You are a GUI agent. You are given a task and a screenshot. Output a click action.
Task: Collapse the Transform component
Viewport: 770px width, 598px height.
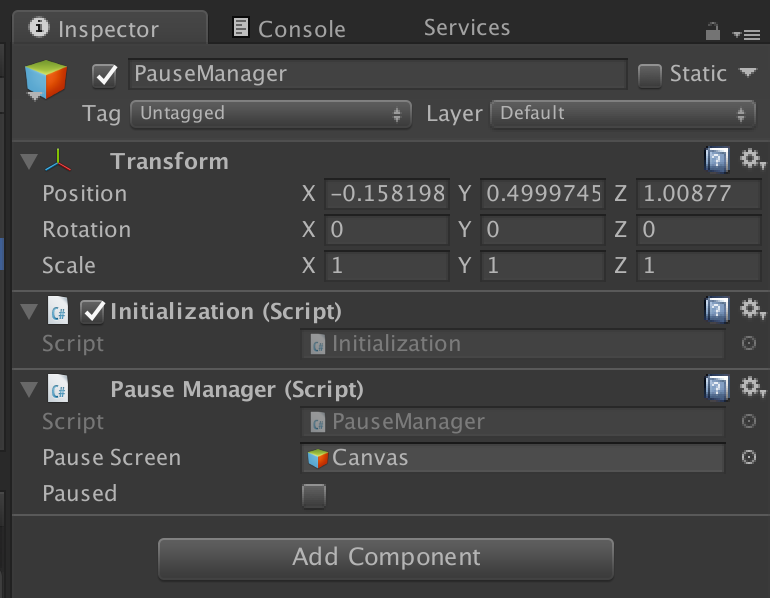[28, 161]
